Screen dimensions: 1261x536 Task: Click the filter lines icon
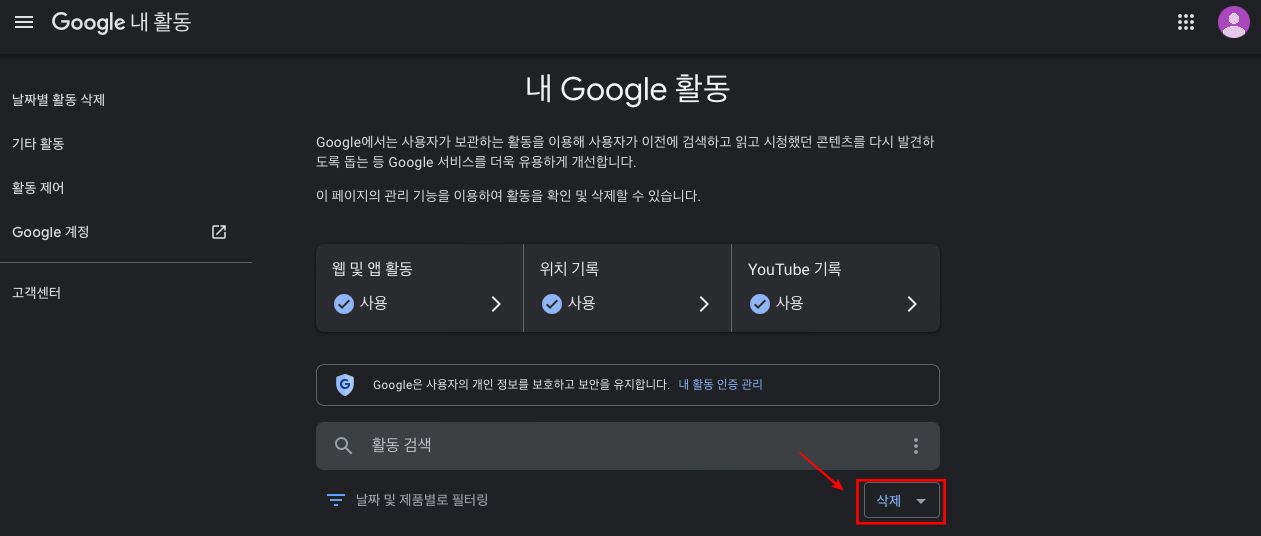tap(336, 499)
